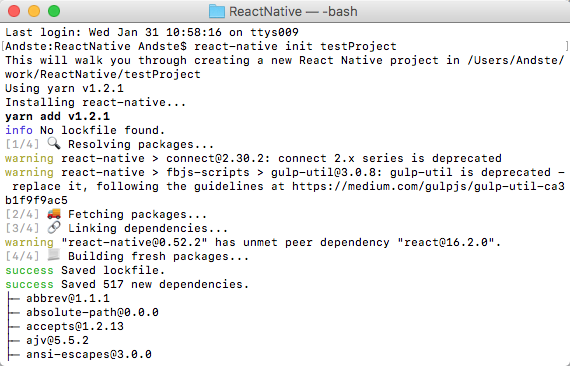Click the ReactNative — -bash window title
This screenshot has height=366, width=570.
pos(293,12)
